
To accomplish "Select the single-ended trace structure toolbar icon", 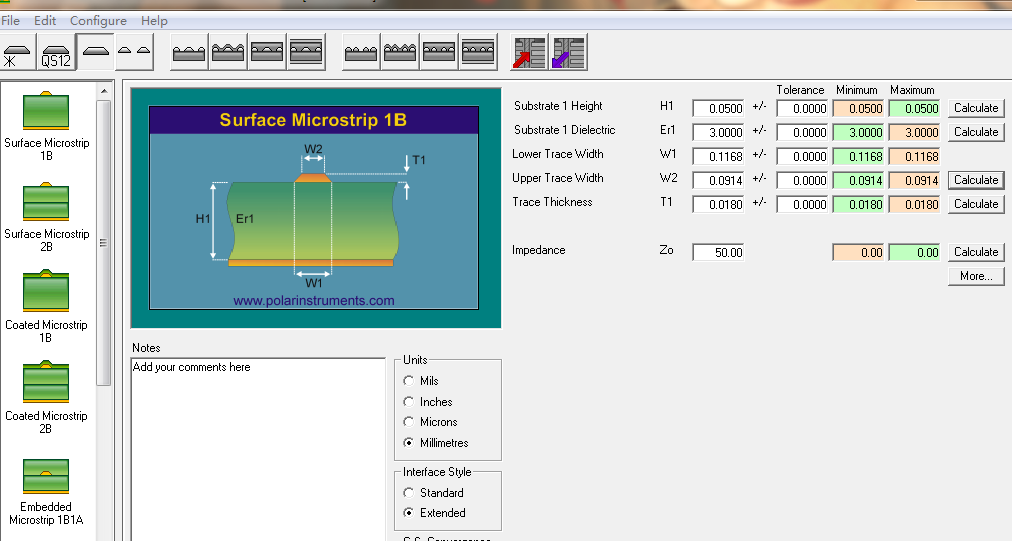I will [x=96, y=52].
